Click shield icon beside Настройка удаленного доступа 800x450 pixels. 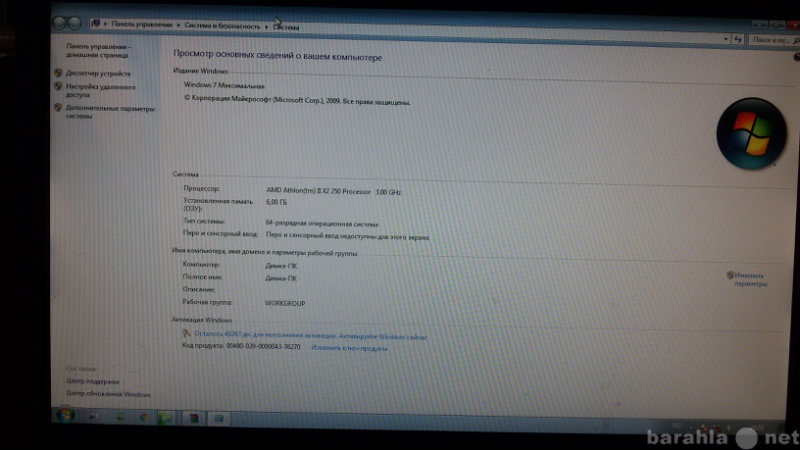pyautogui.click(x=58, y=86)
